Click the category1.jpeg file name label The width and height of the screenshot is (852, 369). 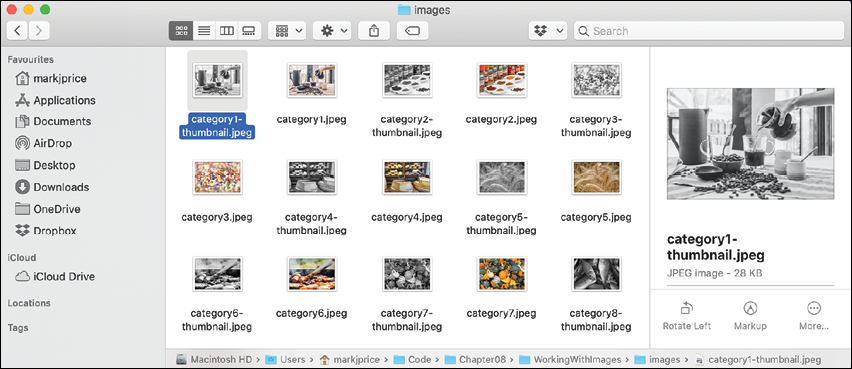coord(311,120)
